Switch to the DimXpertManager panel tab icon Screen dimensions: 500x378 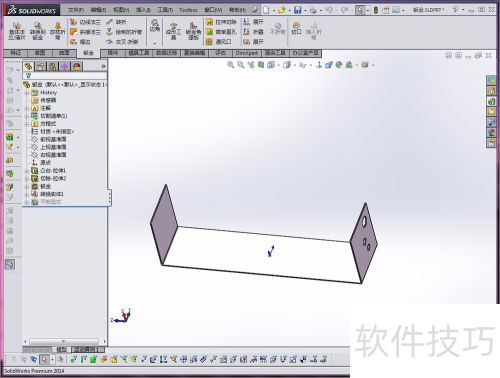point(65,67)
